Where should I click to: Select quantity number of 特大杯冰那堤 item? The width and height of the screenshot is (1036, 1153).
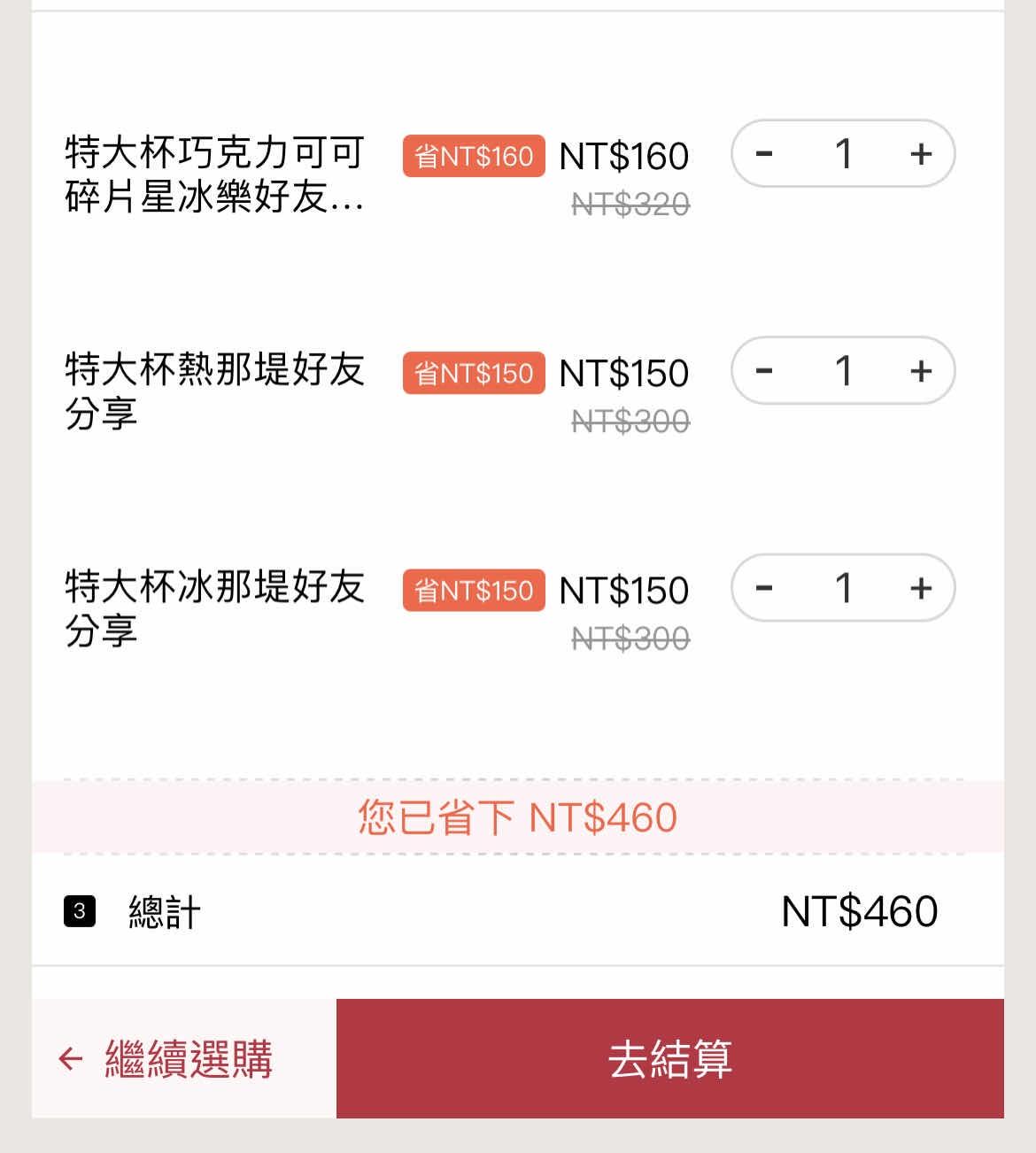843,588
